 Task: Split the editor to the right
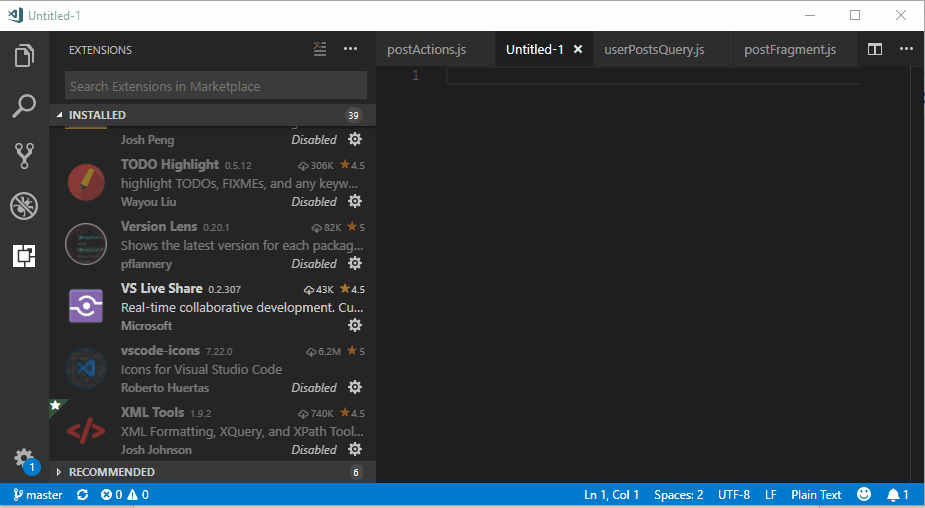pyautogui.click(x=875, y=50)
